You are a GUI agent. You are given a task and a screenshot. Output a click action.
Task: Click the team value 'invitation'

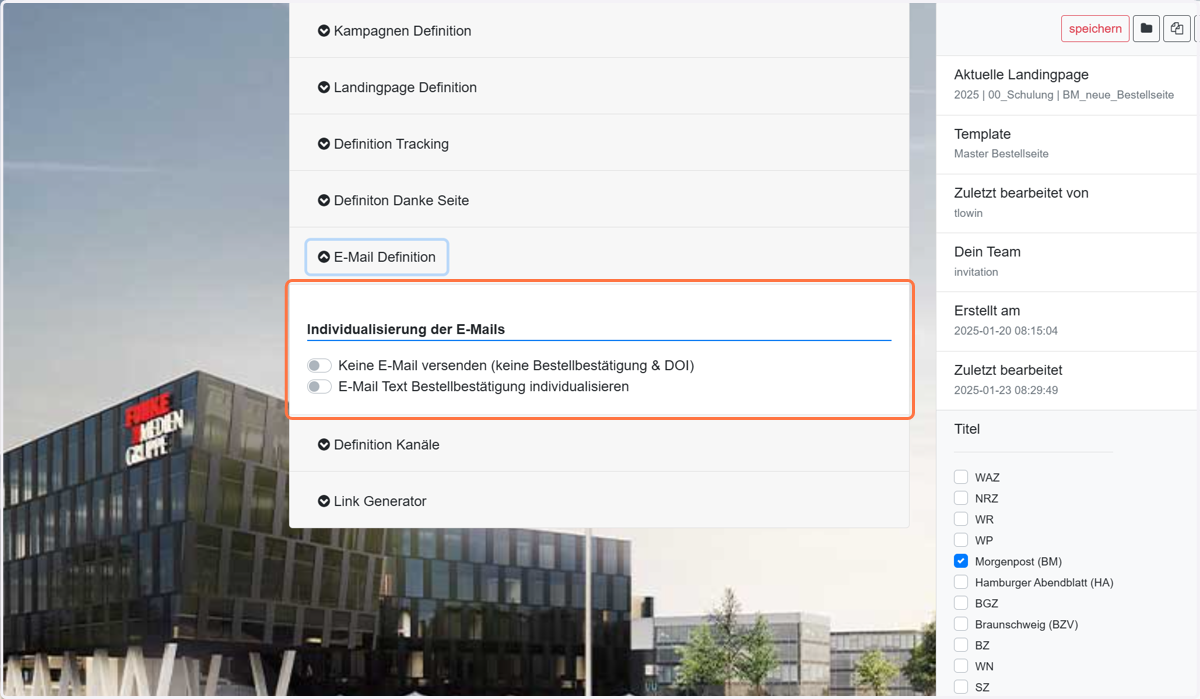point(976,272)
